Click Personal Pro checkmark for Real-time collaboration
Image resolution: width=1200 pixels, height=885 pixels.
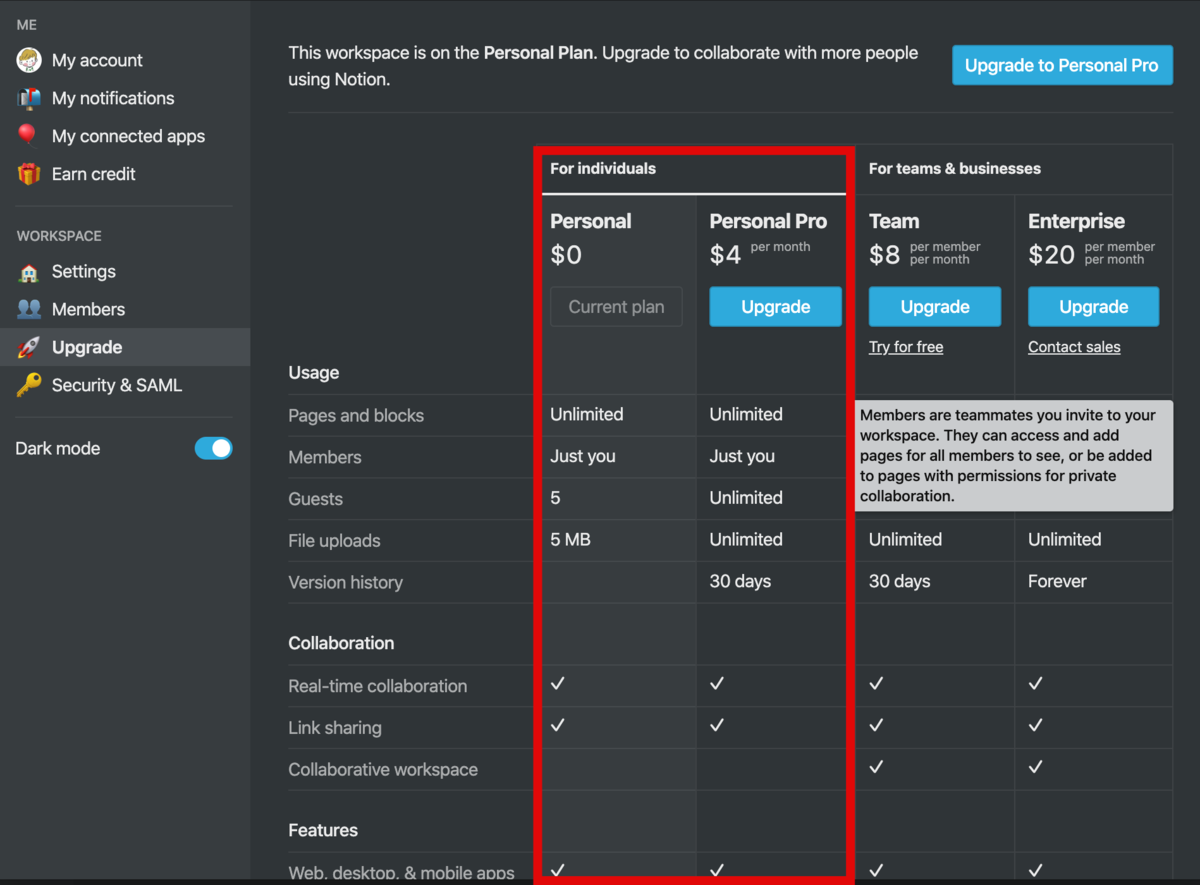[x=717, y=683]
